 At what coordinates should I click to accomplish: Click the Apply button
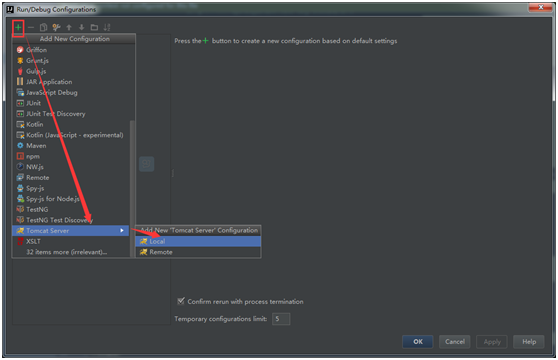coord(492,342)
